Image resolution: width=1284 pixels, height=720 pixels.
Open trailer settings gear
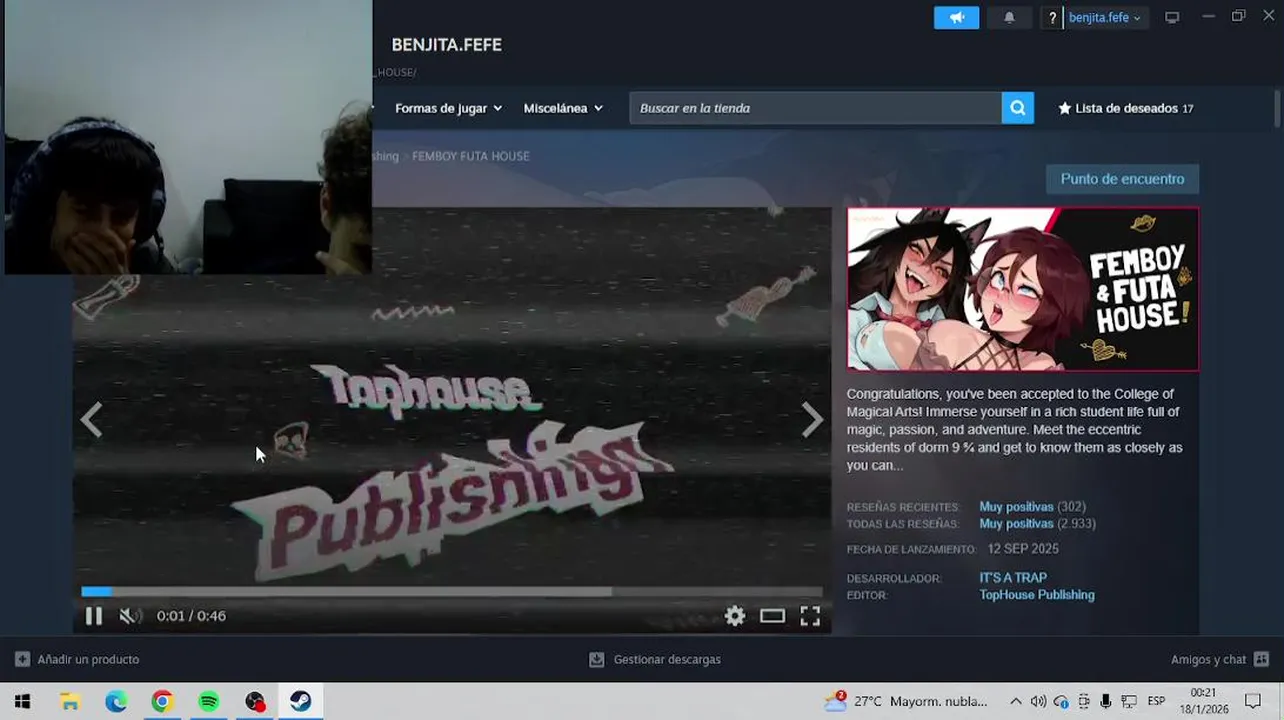pyautogui.click(x=735, y=616)
